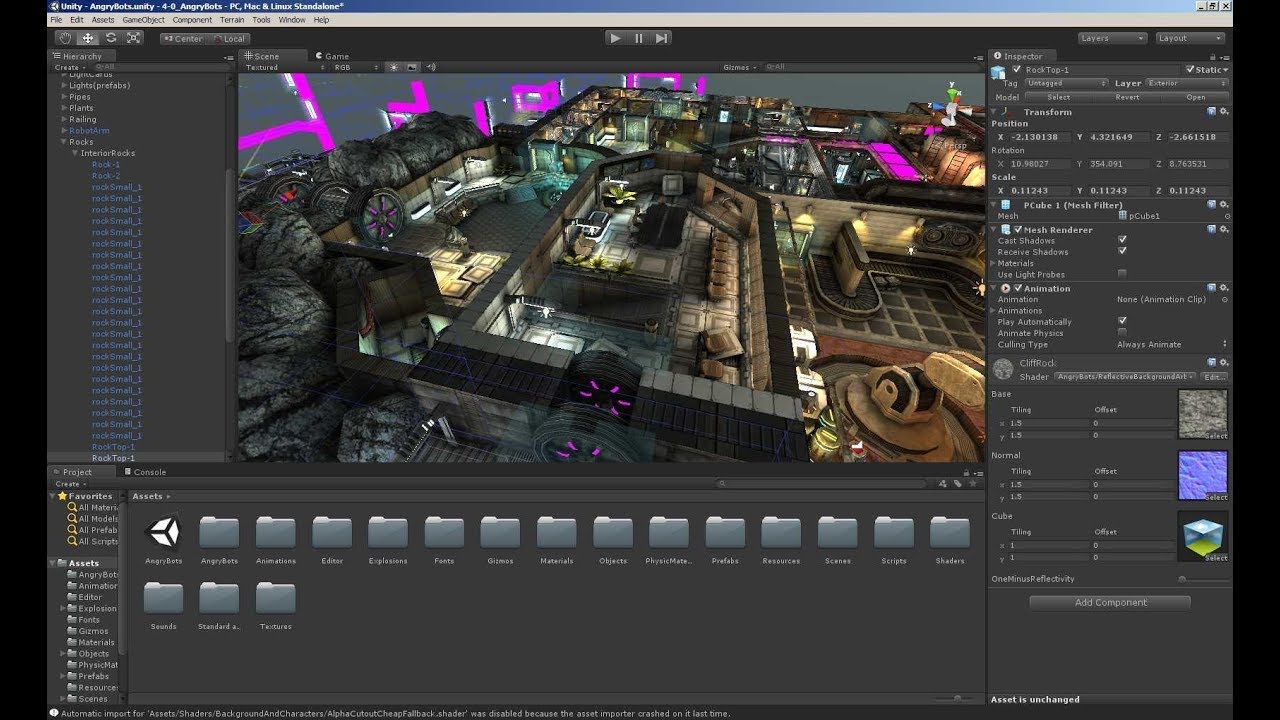The width and height of the screenshot is (1280, 720).
Task: Select the Scale tool in the toolbar
Action: 134,38
